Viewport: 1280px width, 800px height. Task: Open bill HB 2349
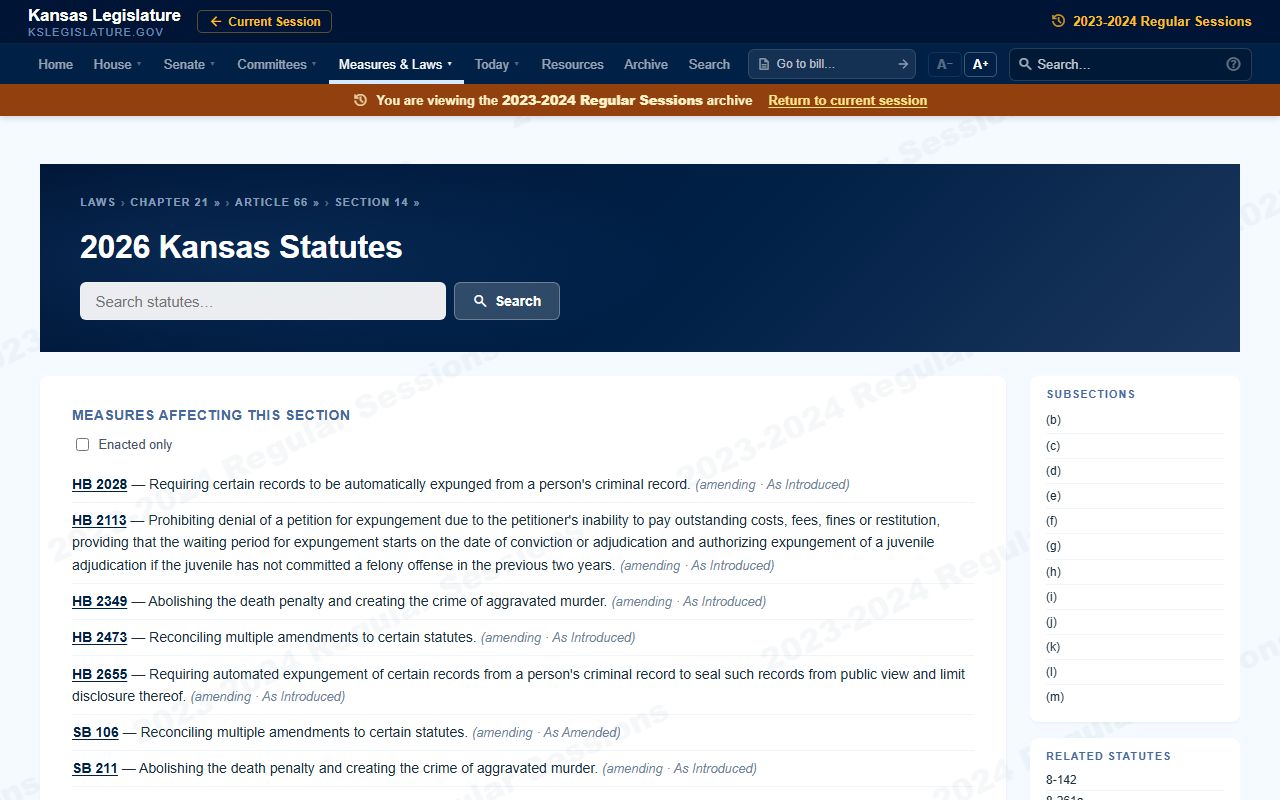click(x=100, y=601)
